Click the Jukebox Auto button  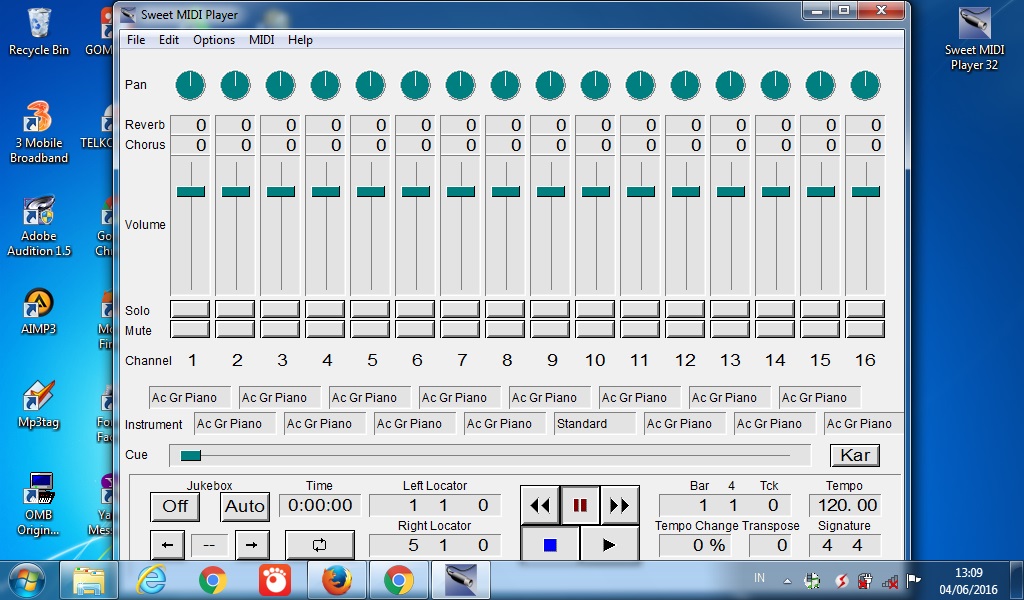pos(245,507)
